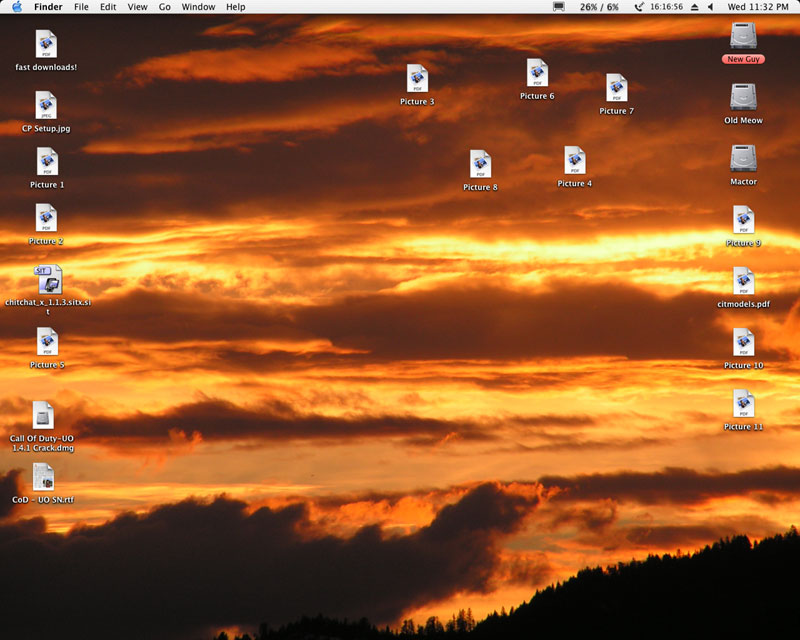The height and width of the screenshot is (640, 800).
Task: Select the chitchat_x_1.1.3.sitx.sit archive icon
Action: (48, 279)
